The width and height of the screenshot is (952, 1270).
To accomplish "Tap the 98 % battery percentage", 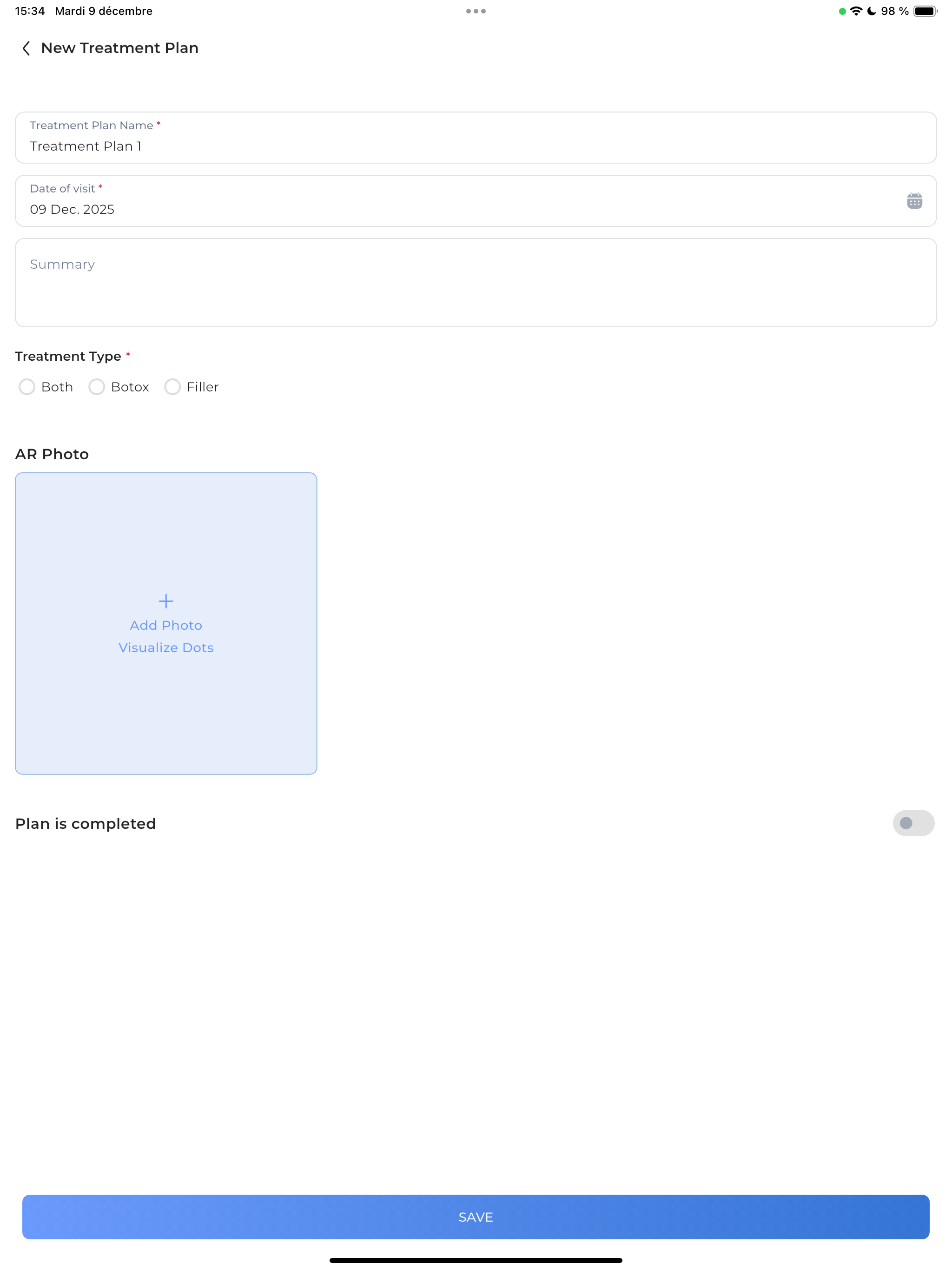I will (x=894, y=11).
